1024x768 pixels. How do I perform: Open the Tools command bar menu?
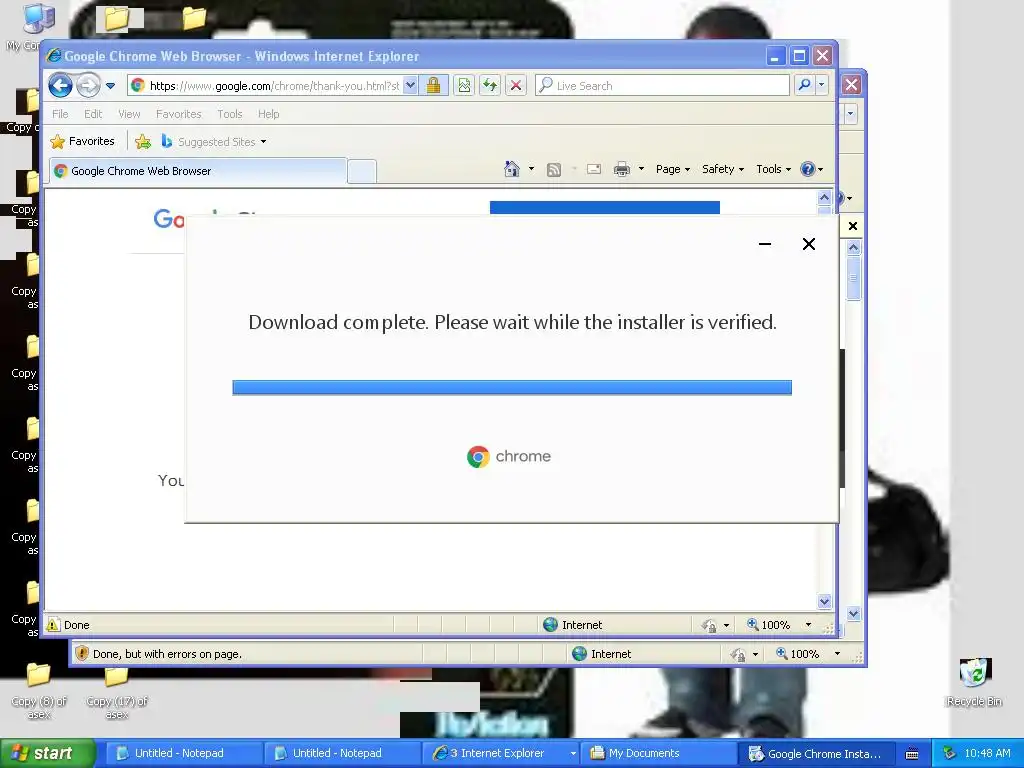[773, 169]
